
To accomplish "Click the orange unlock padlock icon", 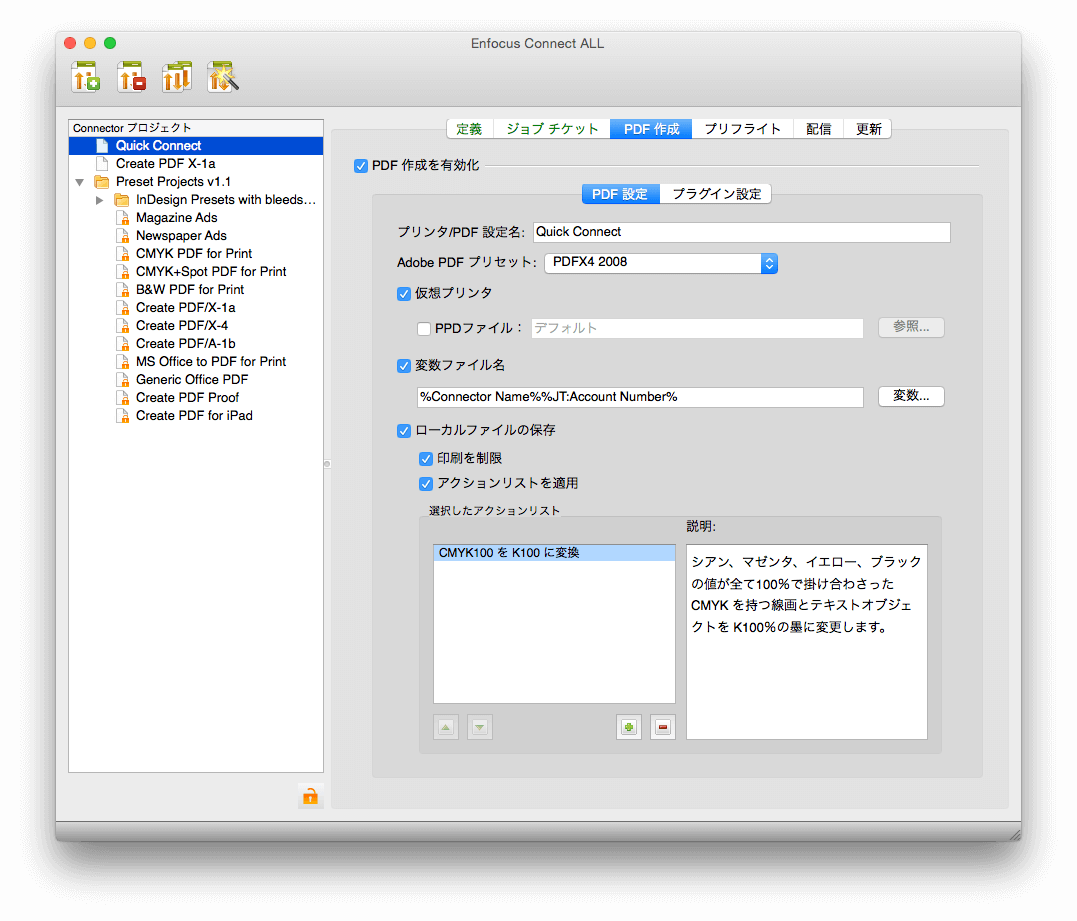I will (310, 796).
